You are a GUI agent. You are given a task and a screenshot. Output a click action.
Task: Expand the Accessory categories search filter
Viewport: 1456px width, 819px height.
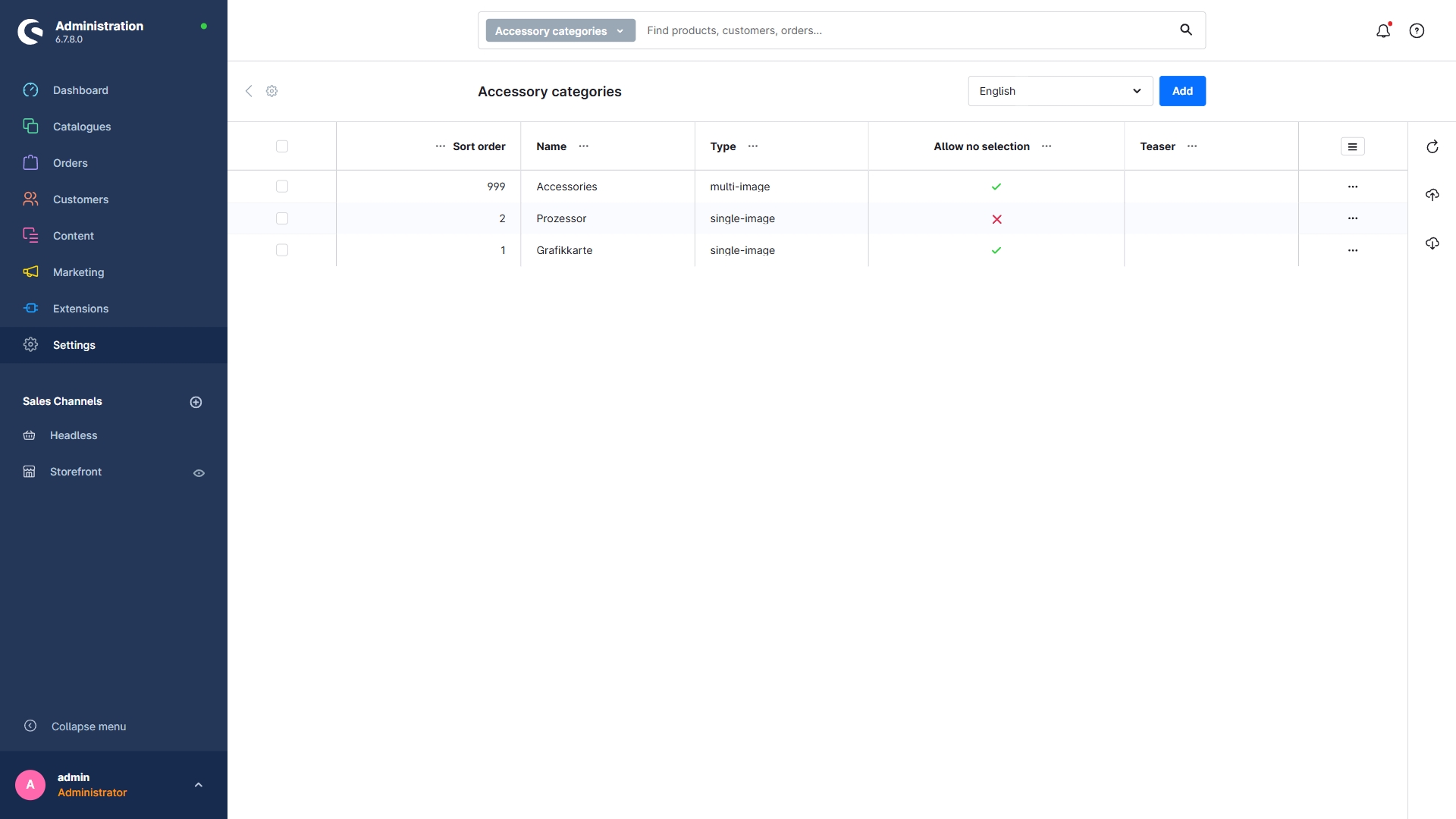pos(560,31)
